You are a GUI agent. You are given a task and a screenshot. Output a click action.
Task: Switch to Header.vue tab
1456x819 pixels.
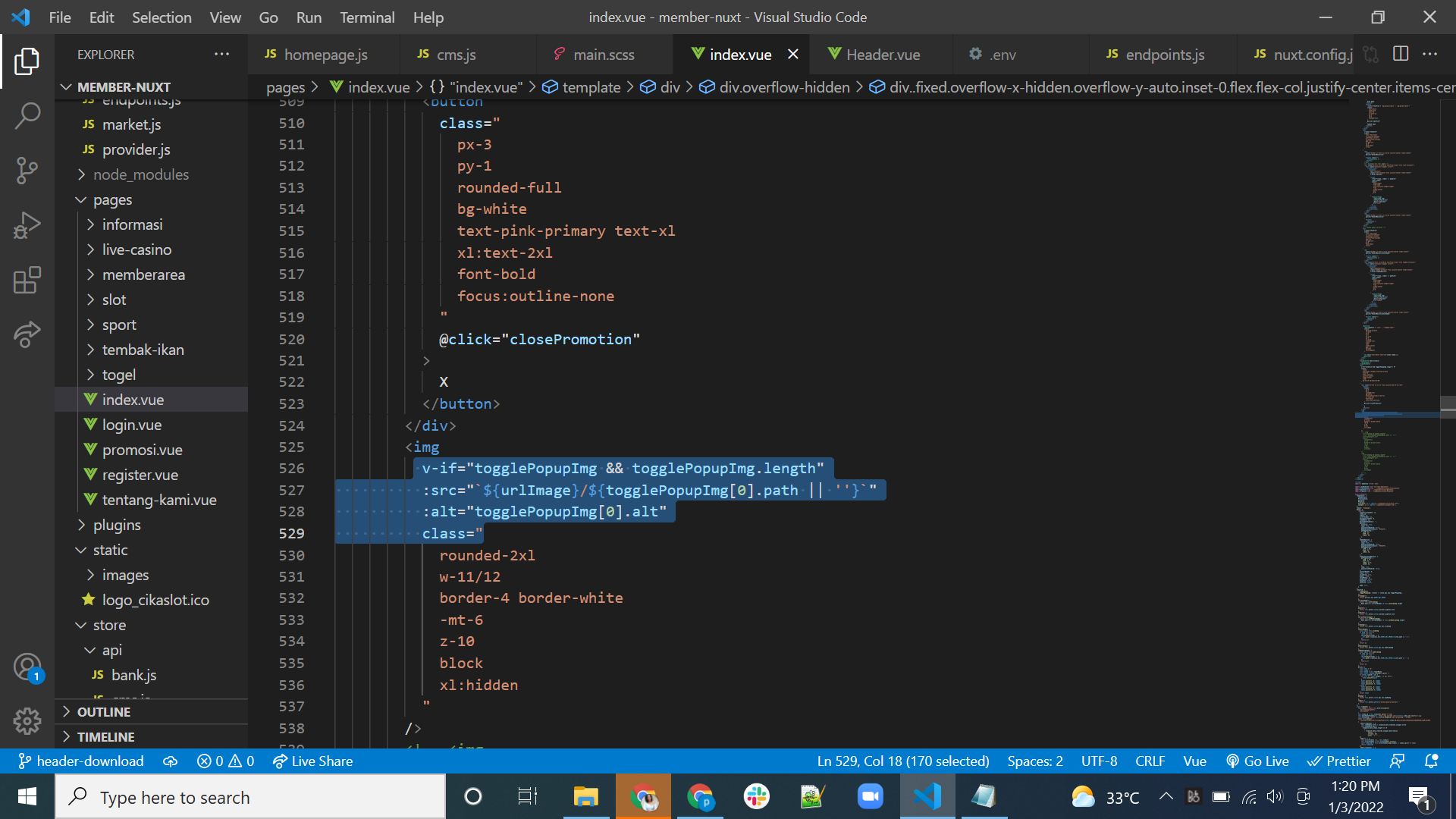coord(882,55)
